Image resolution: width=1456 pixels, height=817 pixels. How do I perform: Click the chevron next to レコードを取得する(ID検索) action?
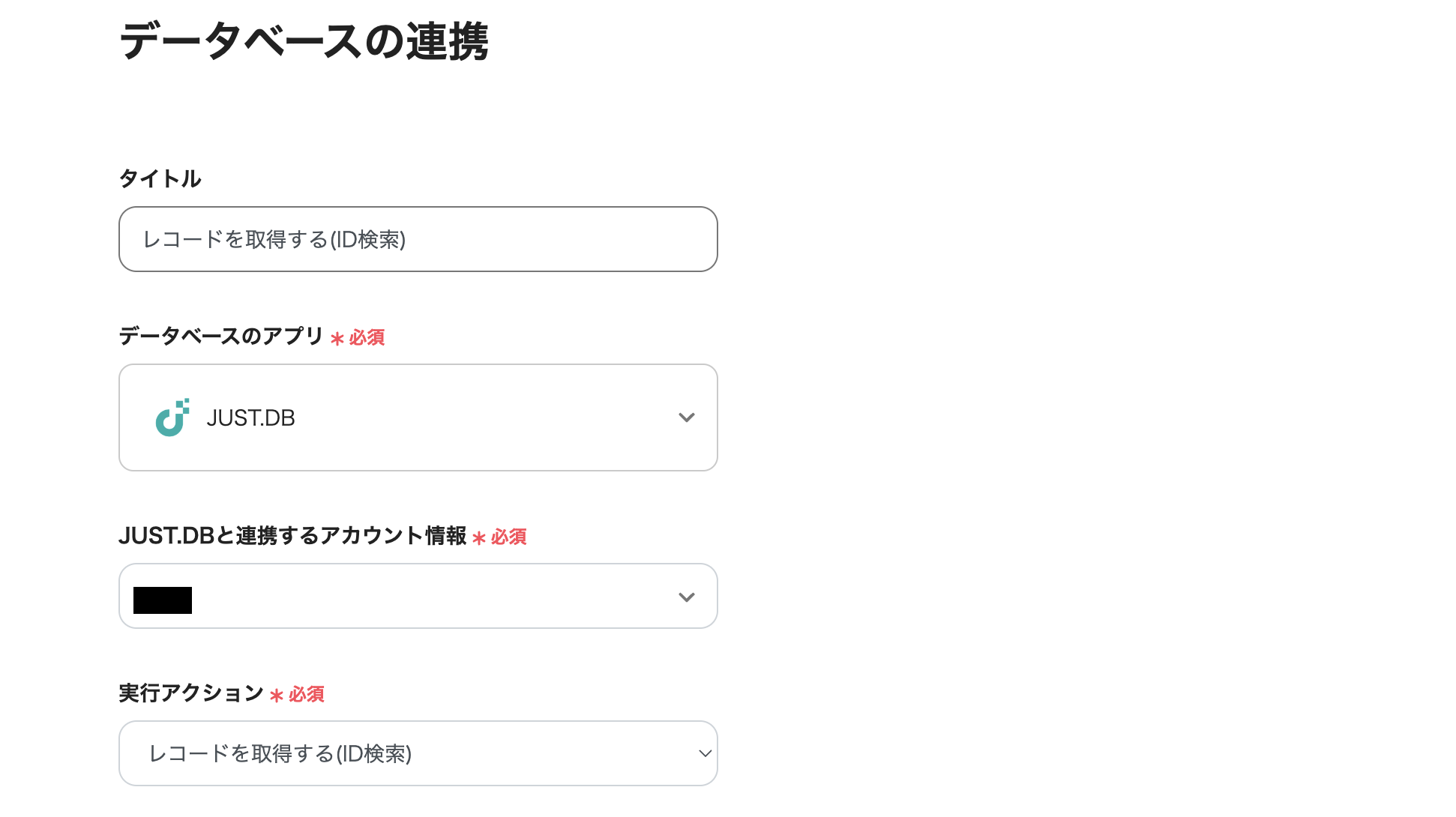coord(703,753)
